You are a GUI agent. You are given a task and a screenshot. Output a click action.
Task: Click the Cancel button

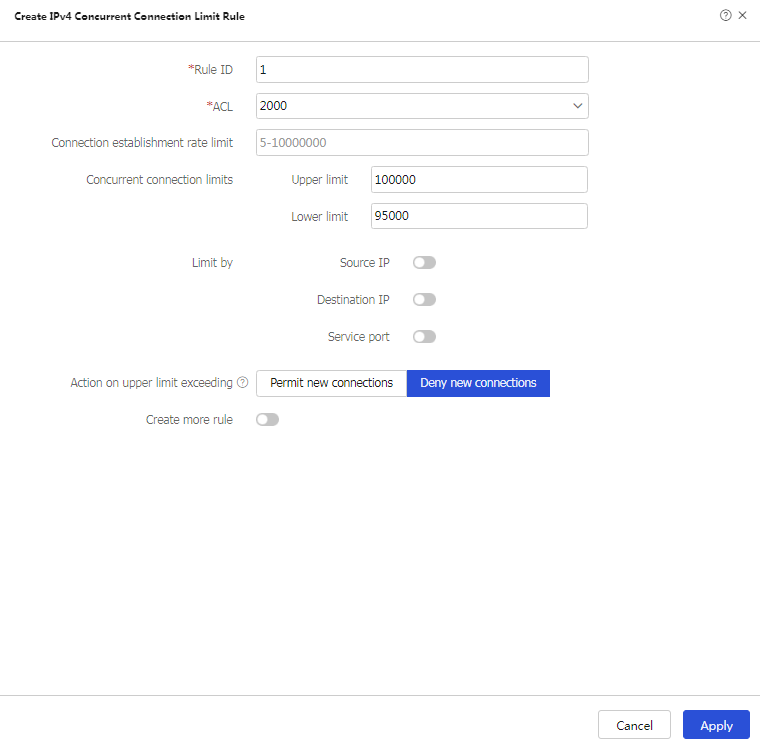[634, 725]
